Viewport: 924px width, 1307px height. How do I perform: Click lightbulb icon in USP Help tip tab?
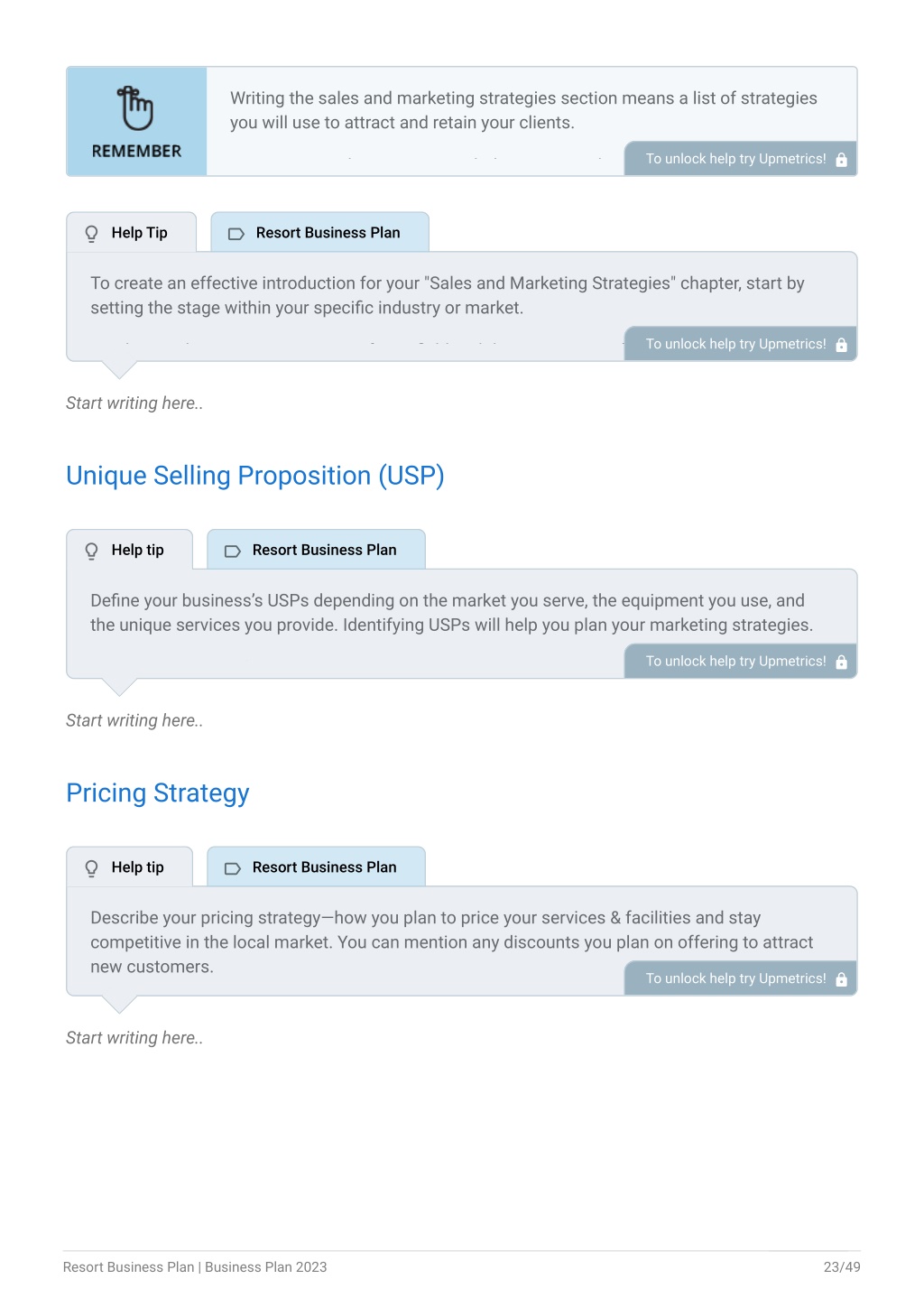(x=91, y=552)
